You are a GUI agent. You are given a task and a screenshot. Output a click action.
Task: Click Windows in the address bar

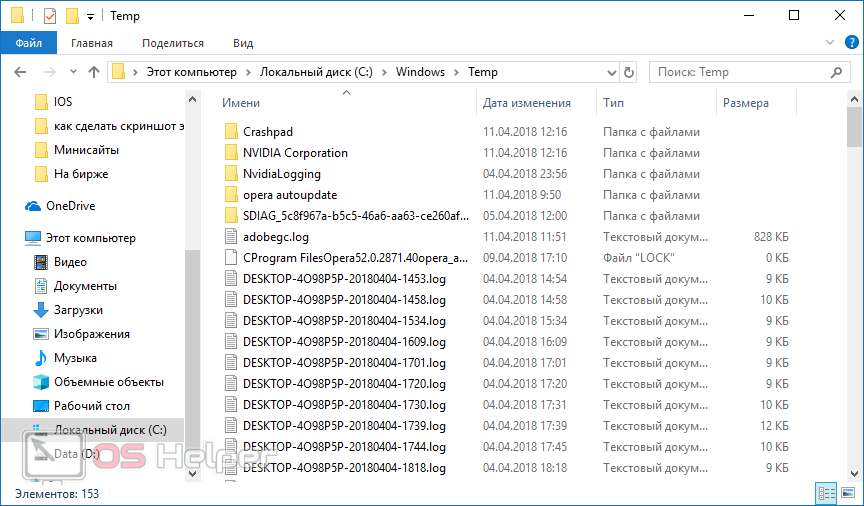(x=420, y=72)
